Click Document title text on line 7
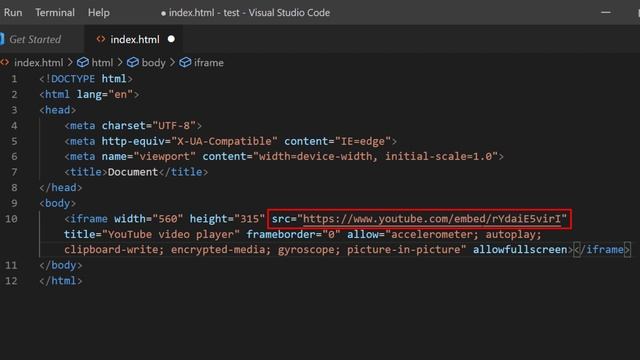 point(133,172)
